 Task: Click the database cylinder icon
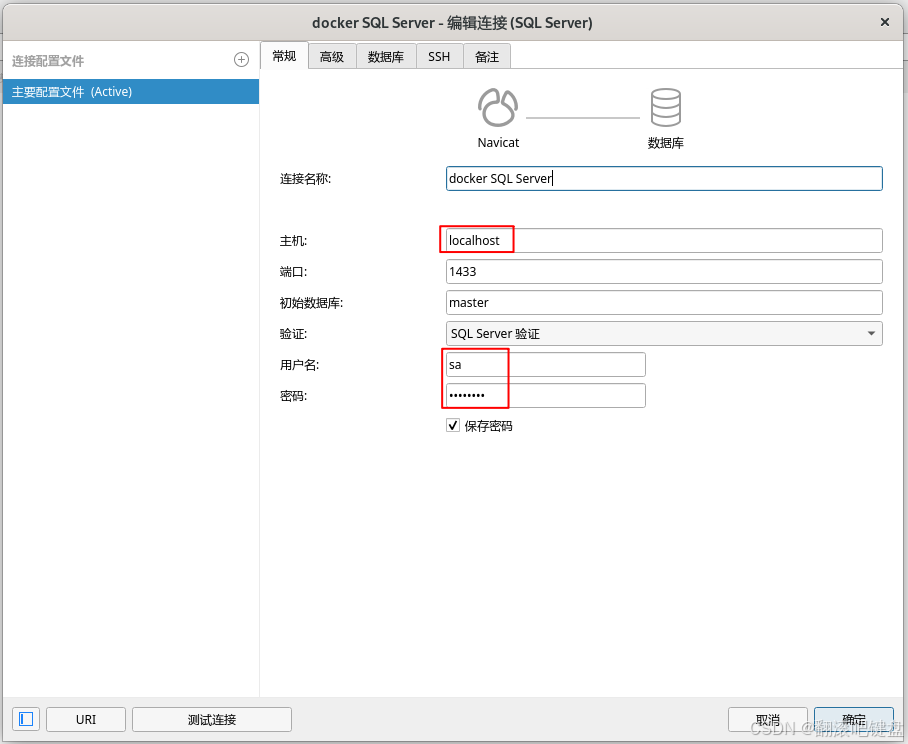click(x=665, y=107)
